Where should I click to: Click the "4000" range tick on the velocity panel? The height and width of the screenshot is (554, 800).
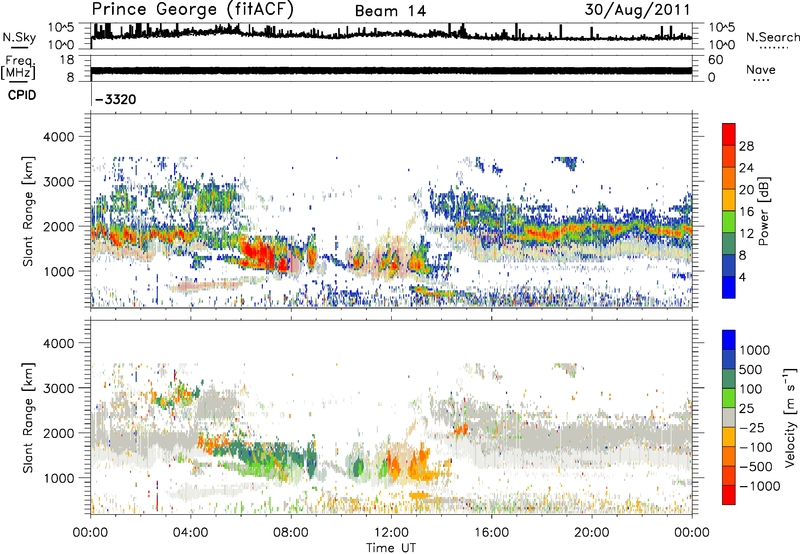point(59,343)
